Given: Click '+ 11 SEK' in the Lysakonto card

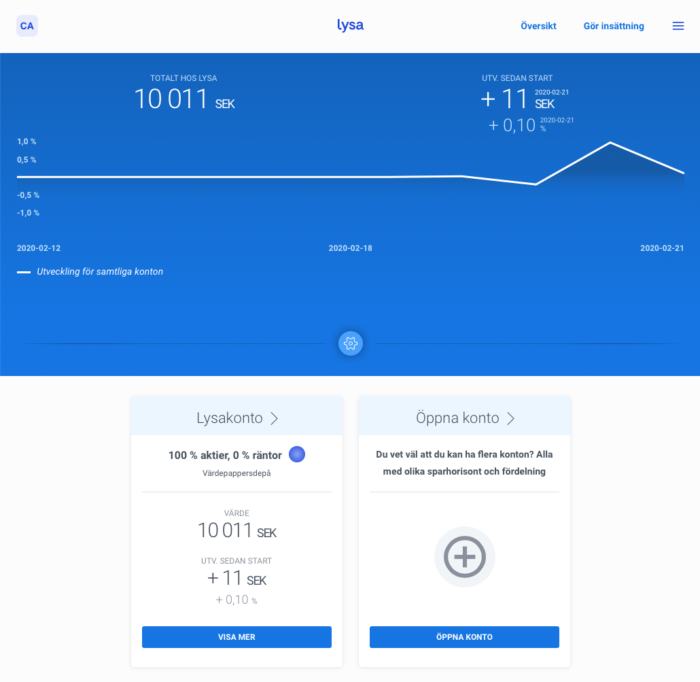Looking at the screenshot, I should pos(237,578).
